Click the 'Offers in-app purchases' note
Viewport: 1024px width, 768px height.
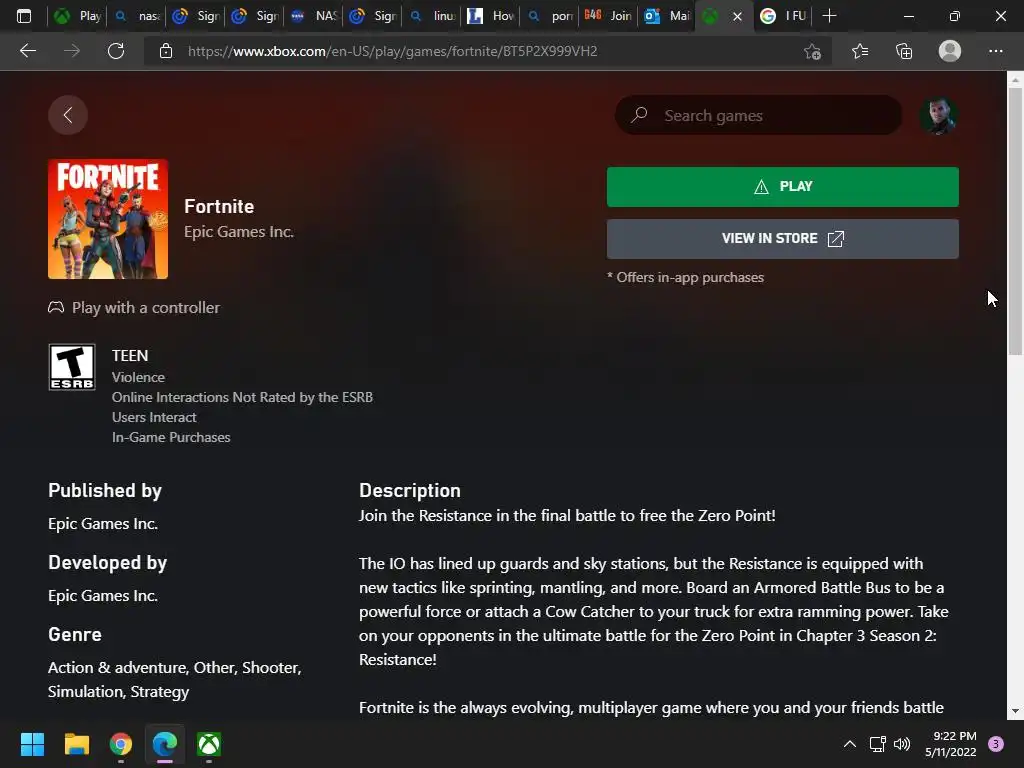(686, 278)
